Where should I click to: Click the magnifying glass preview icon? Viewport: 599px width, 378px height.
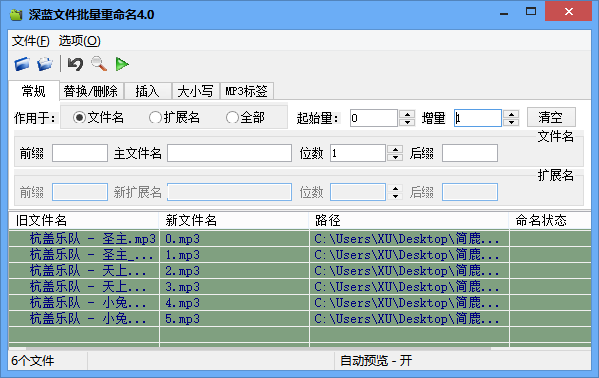[x=99, y=64]
